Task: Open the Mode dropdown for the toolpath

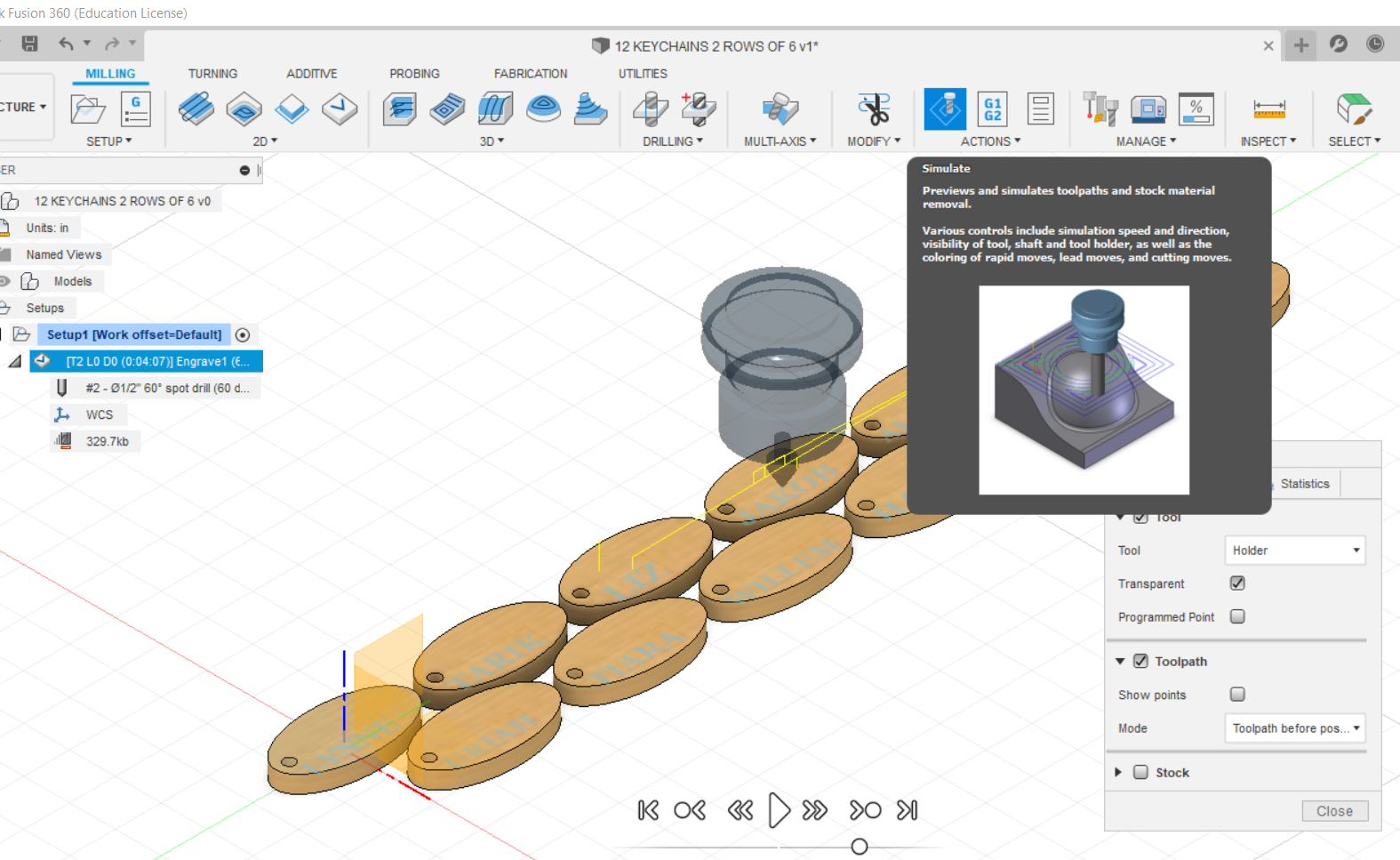Action: pyautogui.click(x=1295, y=728)
